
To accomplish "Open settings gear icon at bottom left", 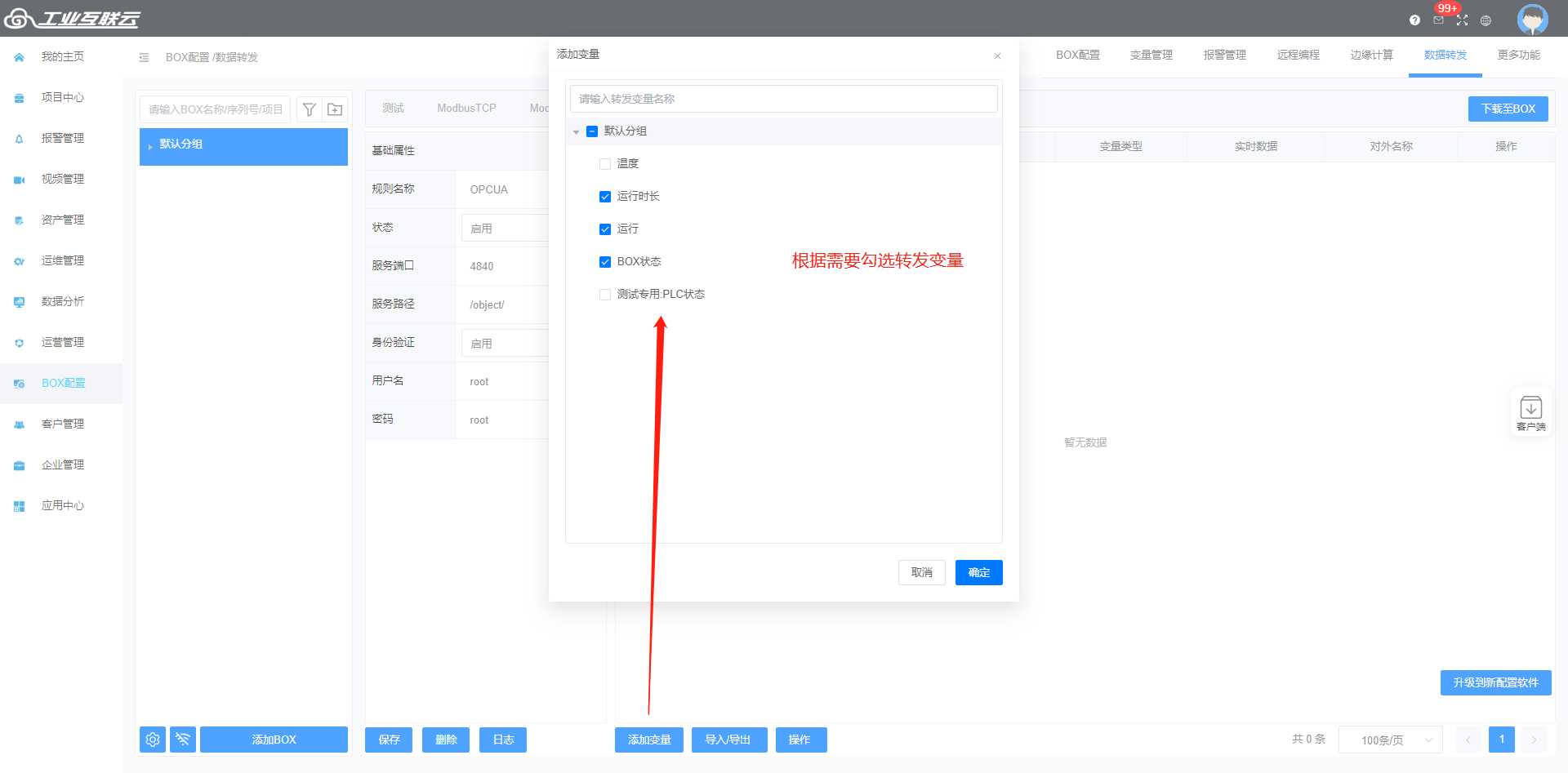I will 153,740.
